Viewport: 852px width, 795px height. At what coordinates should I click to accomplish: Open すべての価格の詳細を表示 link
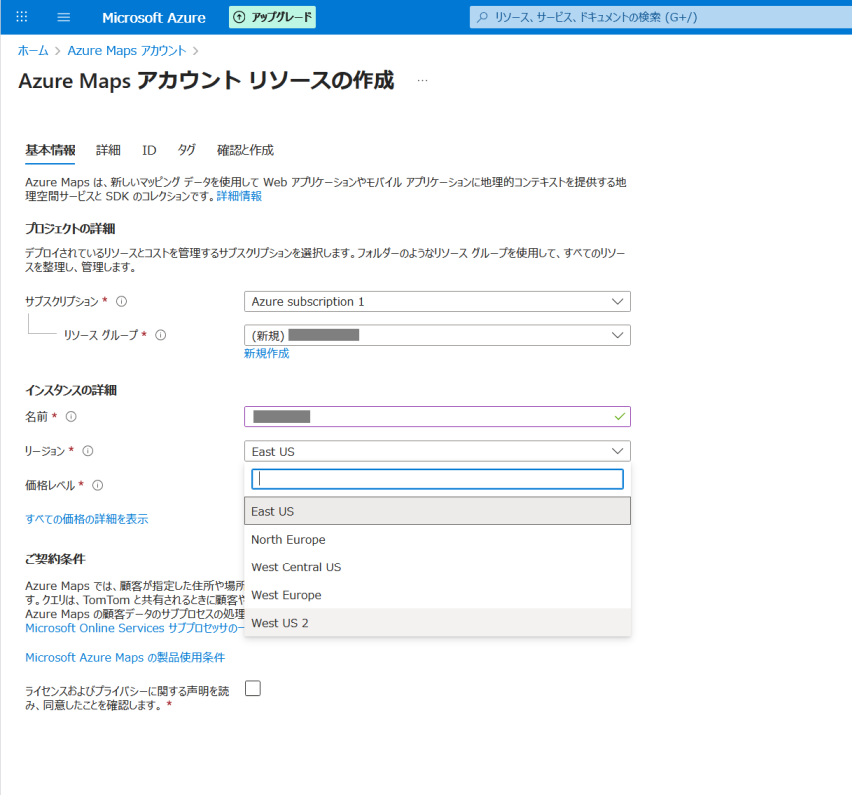coord(86,519)
